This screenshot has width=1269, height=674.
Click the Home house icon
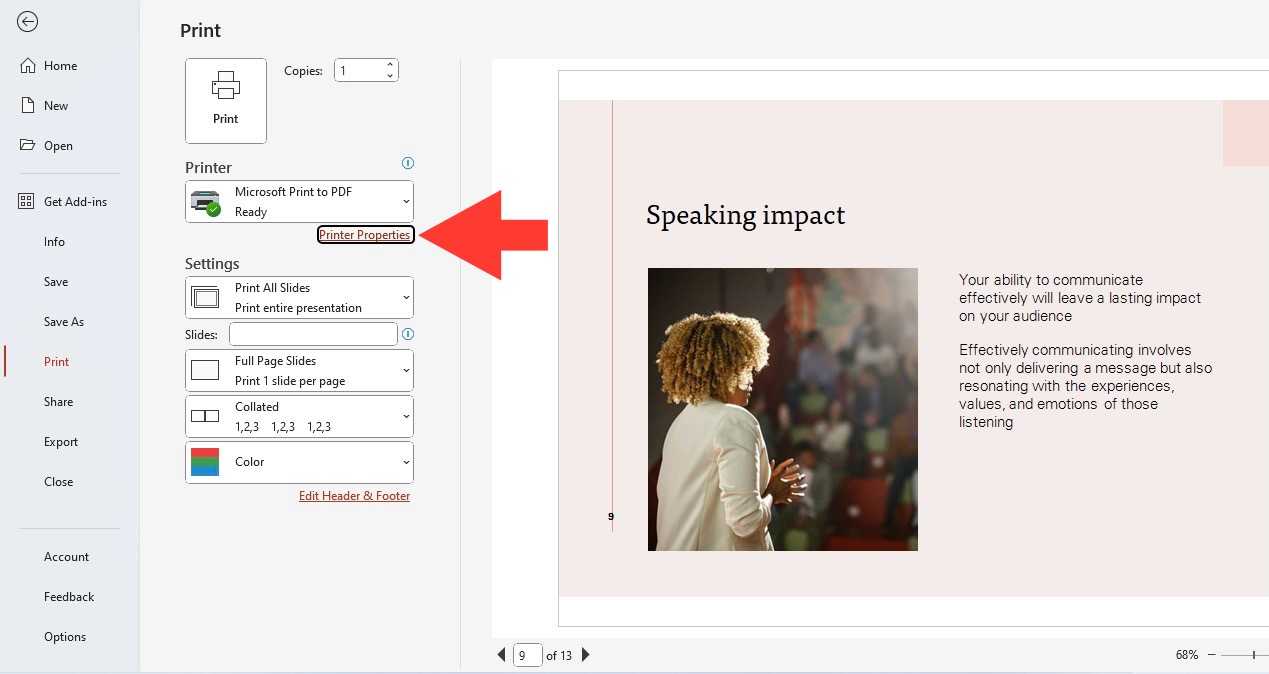click(x=27, y=66)
